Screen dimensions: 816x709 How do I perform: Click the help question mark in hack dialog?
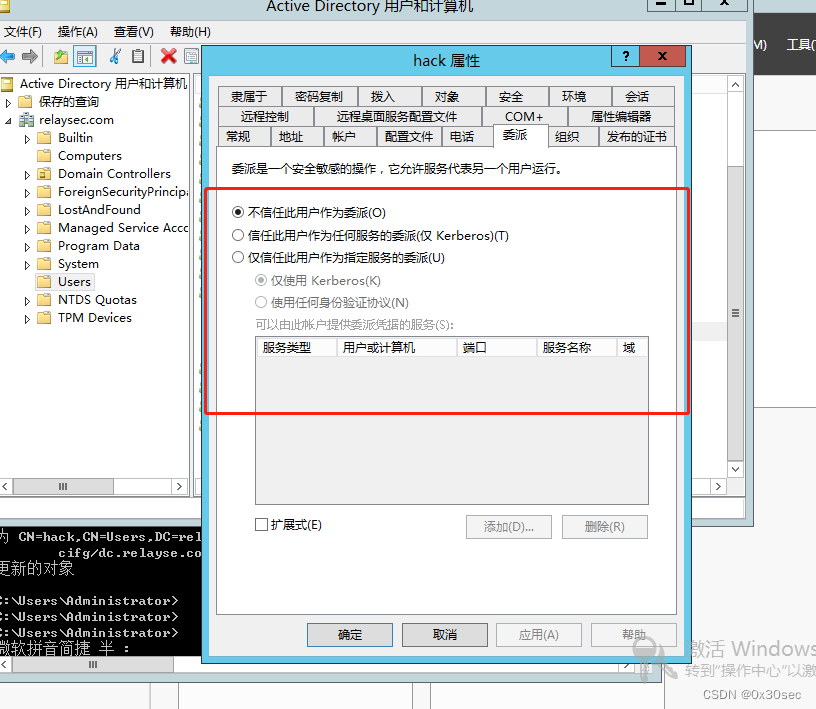pos(626,56)
